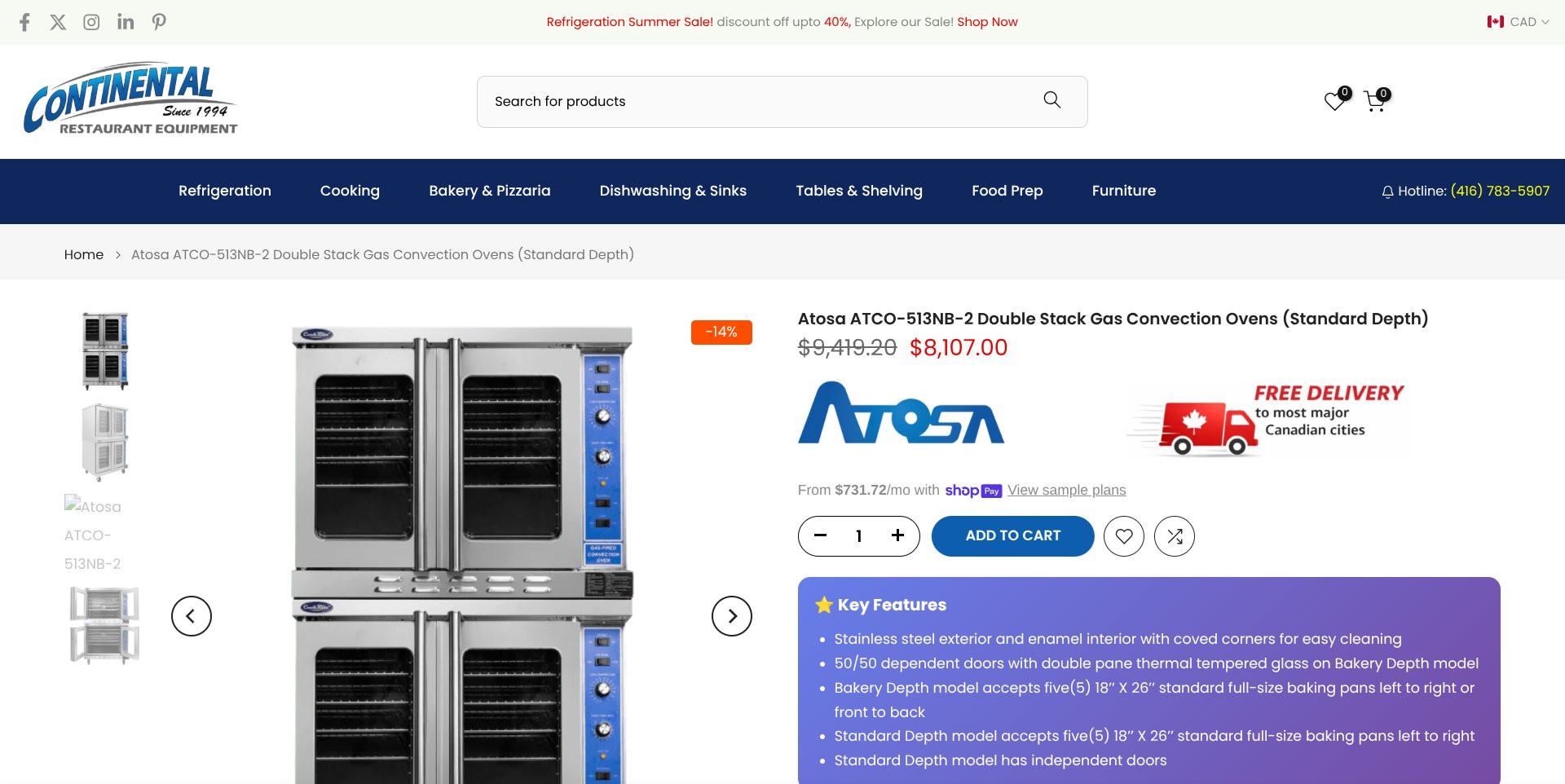Click the ADD TO CART button
This screenshot has height=784, width=1565.
(1012, 536)
